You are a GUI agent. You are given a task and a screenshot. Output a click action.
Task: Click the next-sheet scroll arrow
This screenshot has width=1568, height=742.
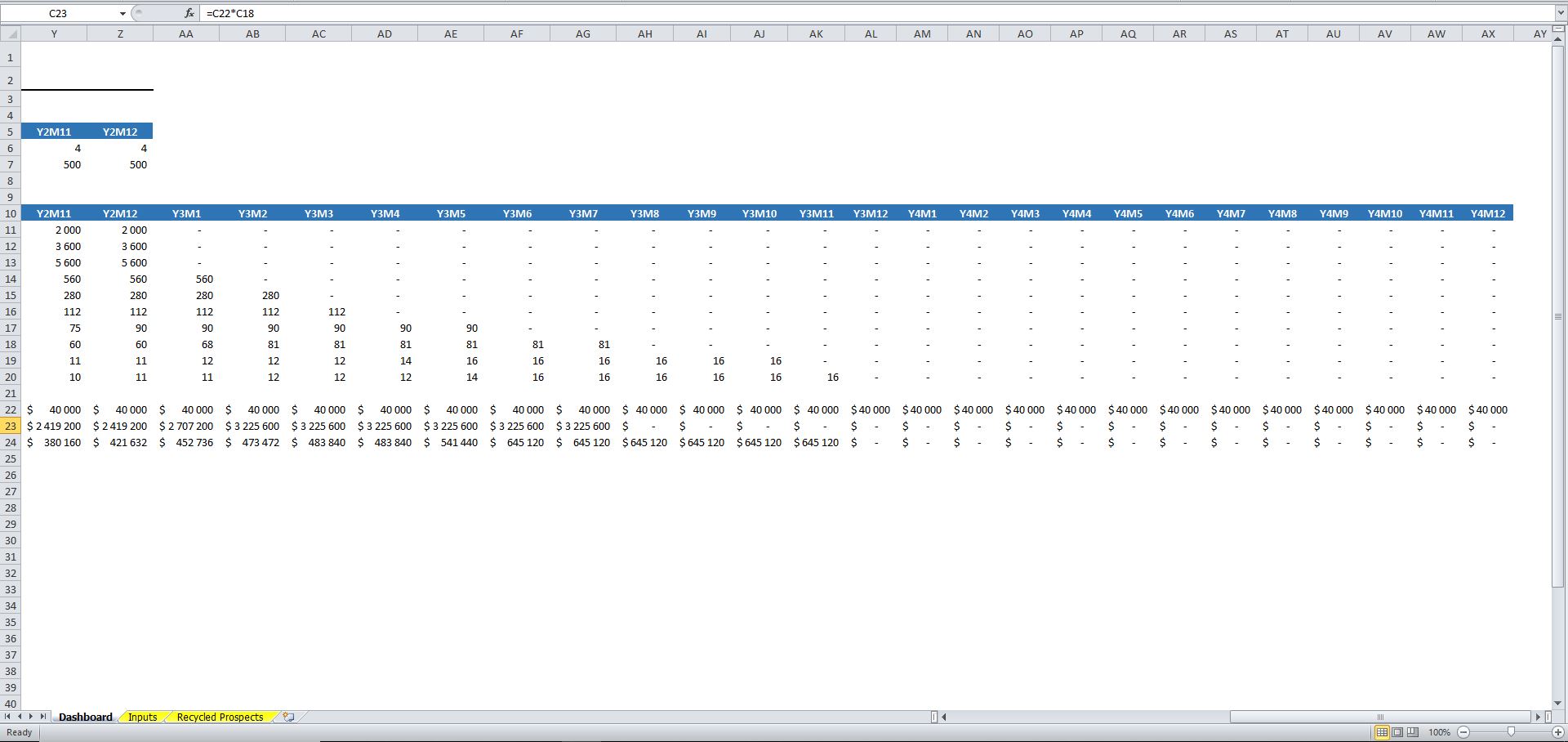(29, 717)
